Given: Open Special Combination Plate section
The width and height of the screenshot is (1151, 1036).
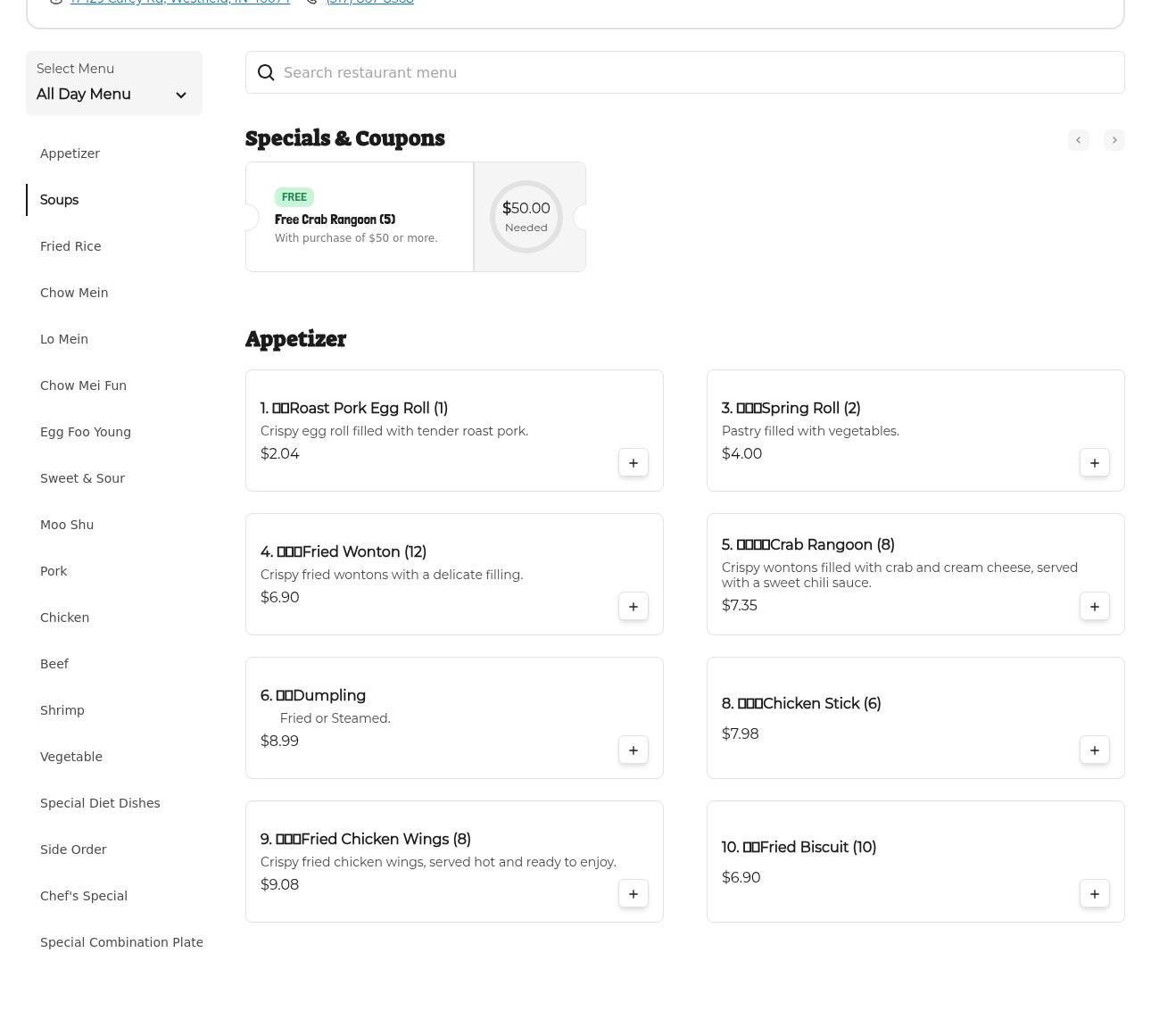Looking at the screenshot, I should 121,942.
